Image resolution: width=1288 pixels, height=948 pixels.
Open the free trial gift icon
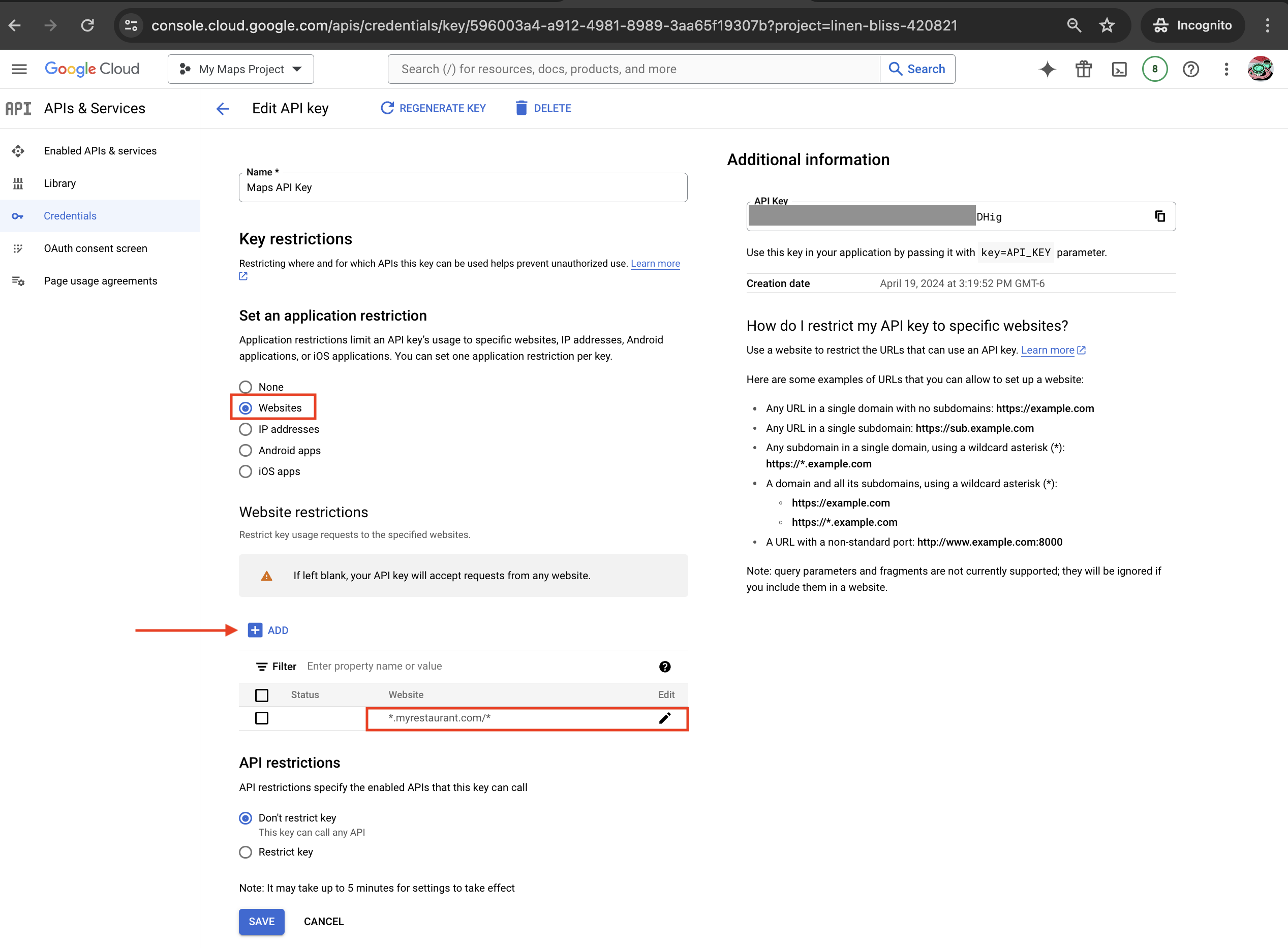point(1084,69)
